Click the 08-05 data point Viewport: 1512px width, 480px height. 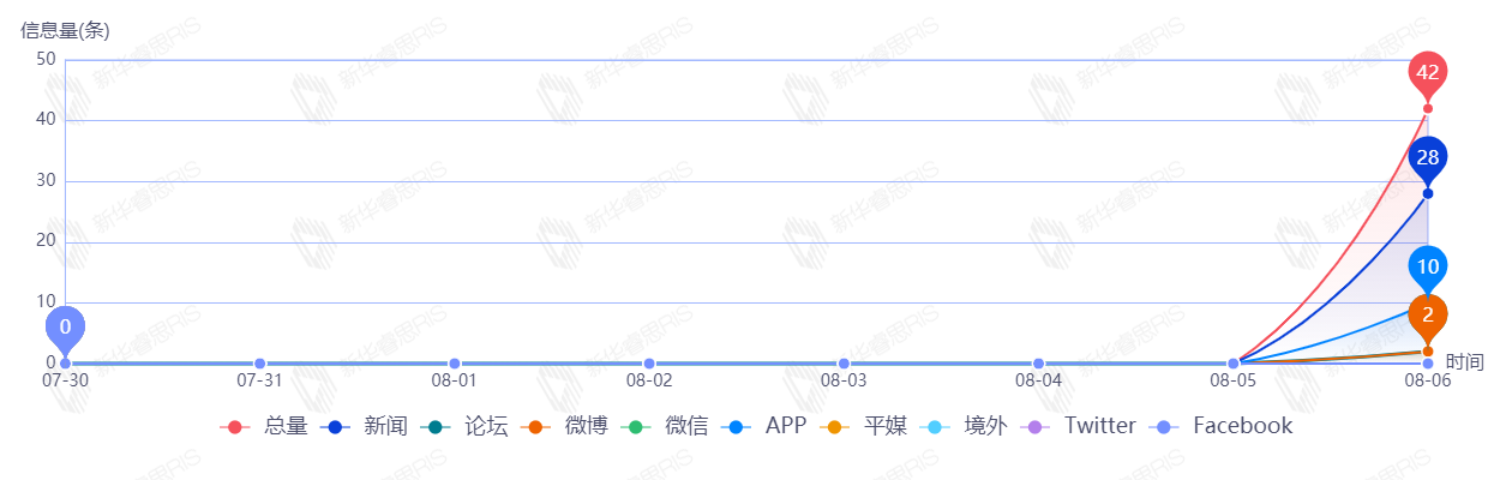click(1233, 363)
